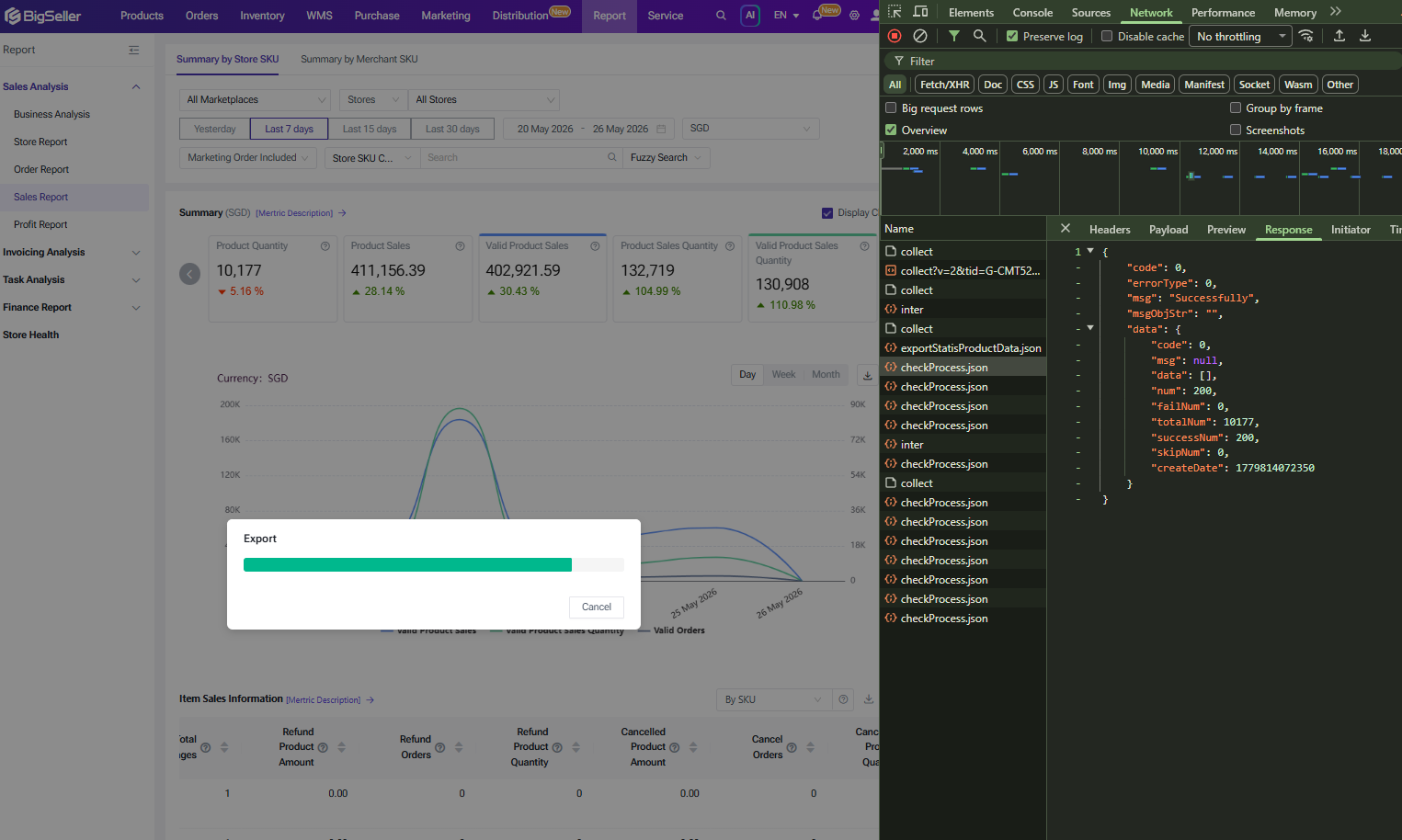Click the export progress bar
1402x840 pixels.
pos(434,564)
